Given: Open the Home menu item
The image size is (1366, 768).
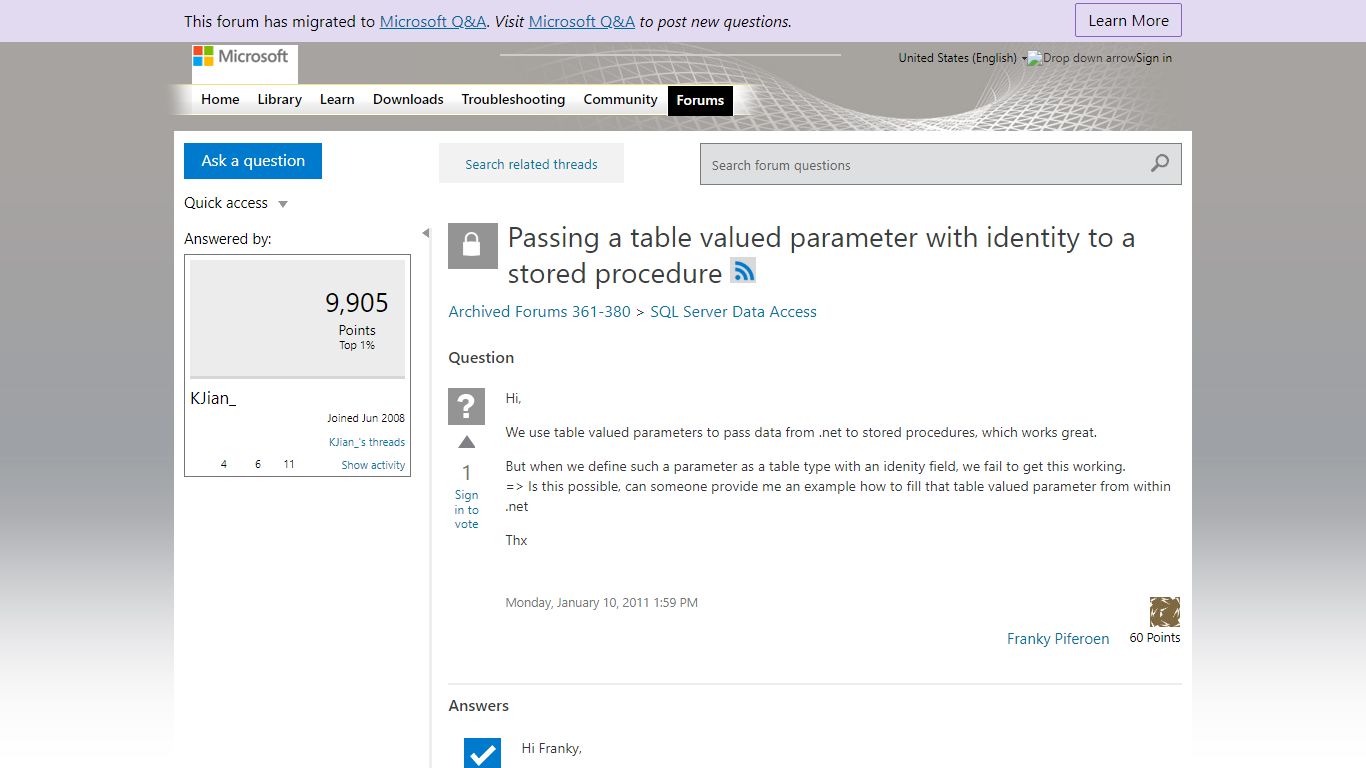Looking at the screenshot, I should pos(220,99).
